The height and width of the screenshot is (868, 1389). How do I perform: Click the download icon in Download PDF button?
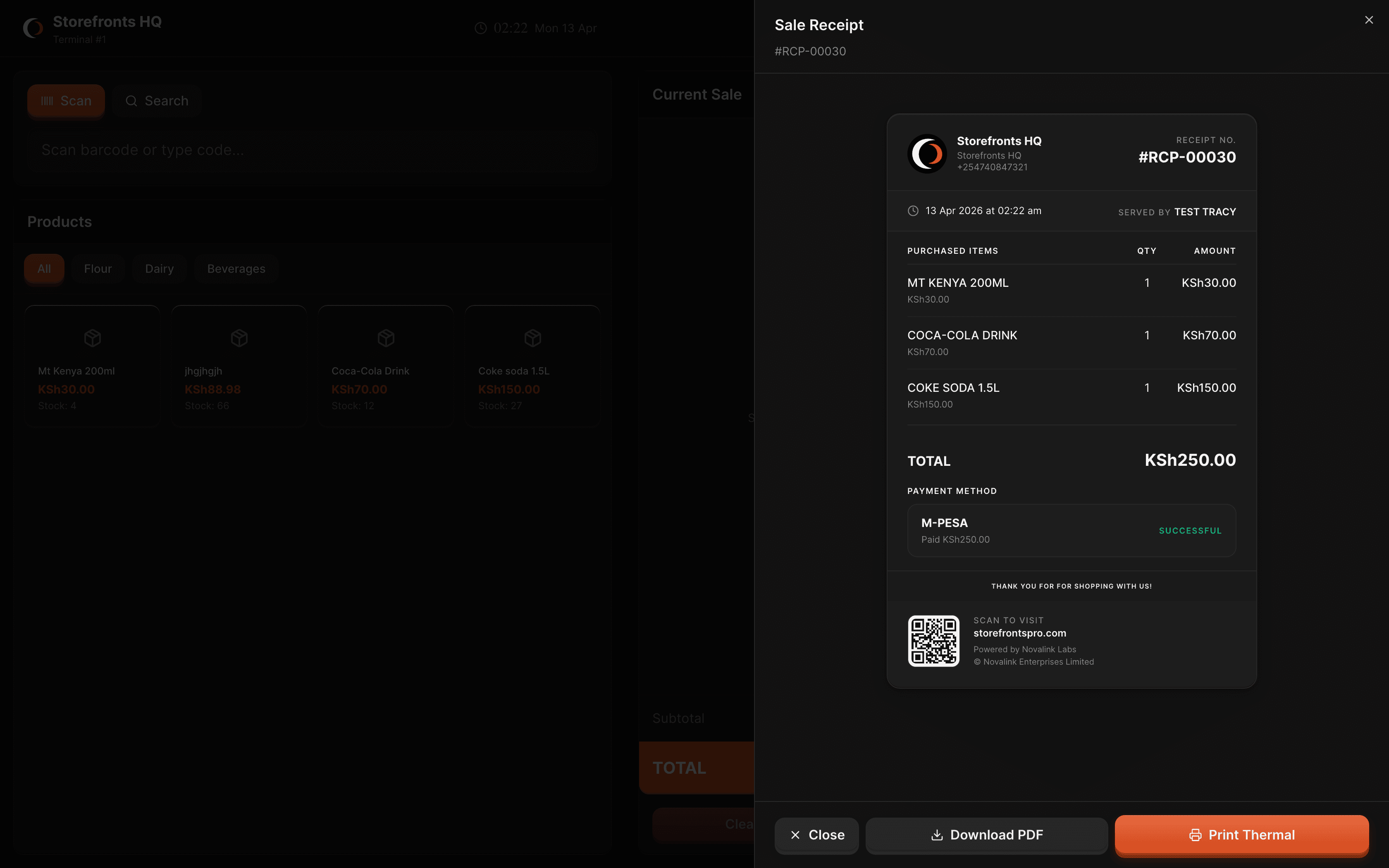pos(937,835)
